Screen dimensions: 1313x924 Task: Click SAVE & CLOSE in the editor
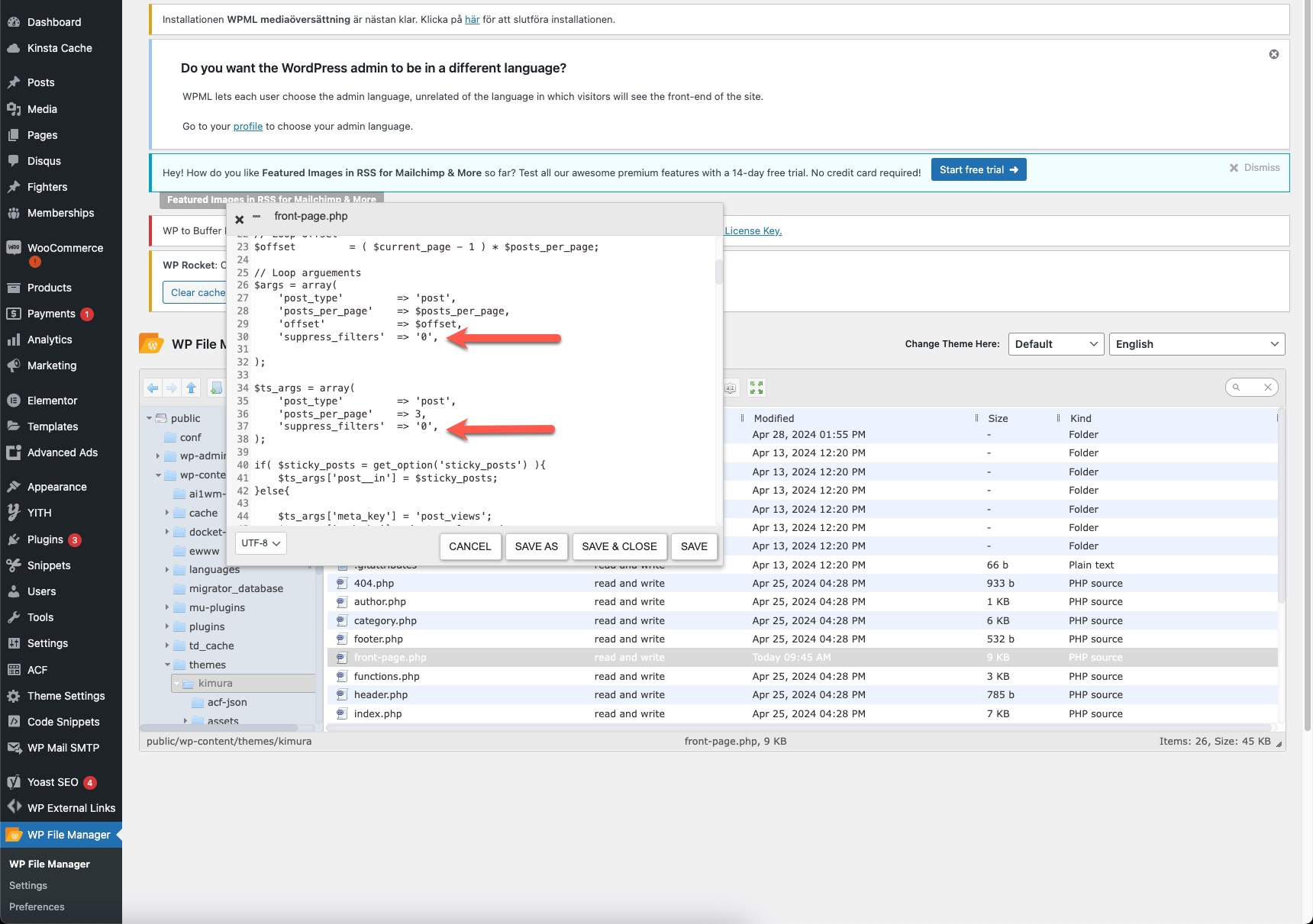pos(619,546)
